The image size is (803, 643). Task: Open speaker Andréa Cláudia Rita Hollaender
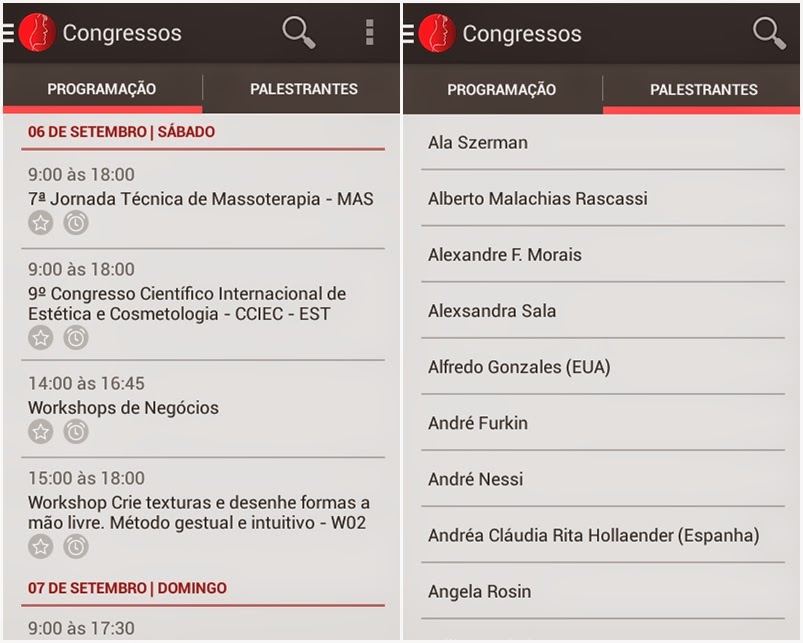[x=603, y=535]
